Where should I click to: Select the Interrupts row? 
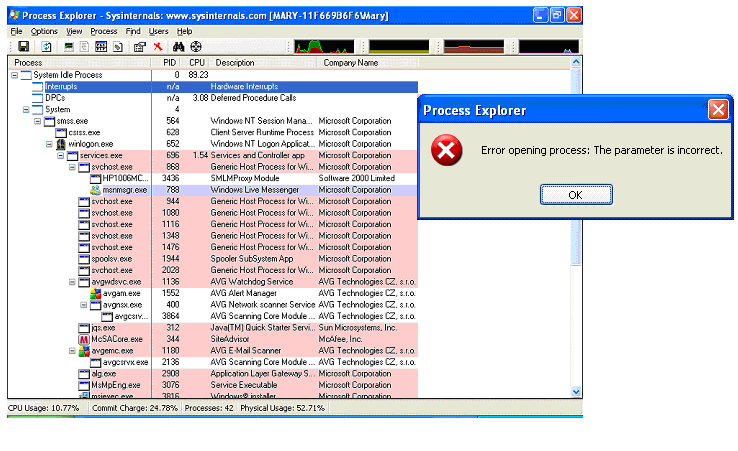tap(213, 87)
